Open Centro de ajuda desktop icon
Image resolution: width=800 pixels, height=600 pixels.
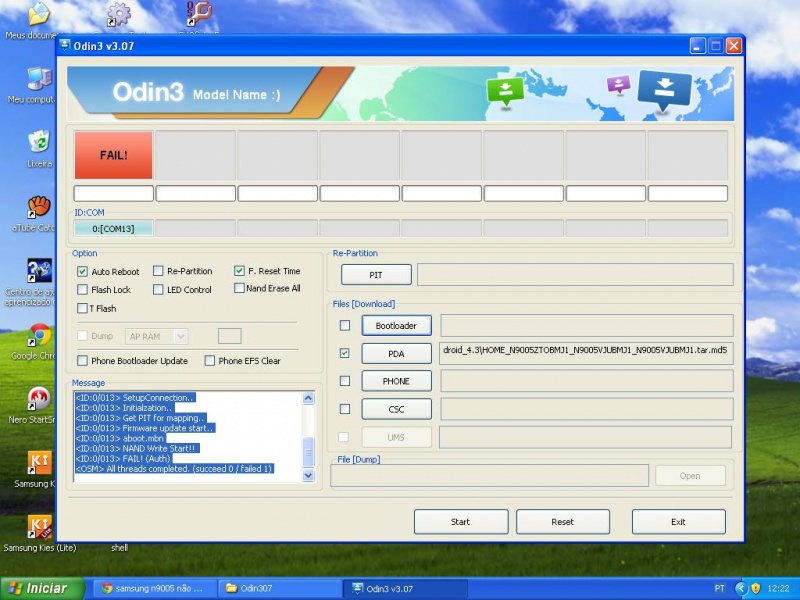[39, 270]
